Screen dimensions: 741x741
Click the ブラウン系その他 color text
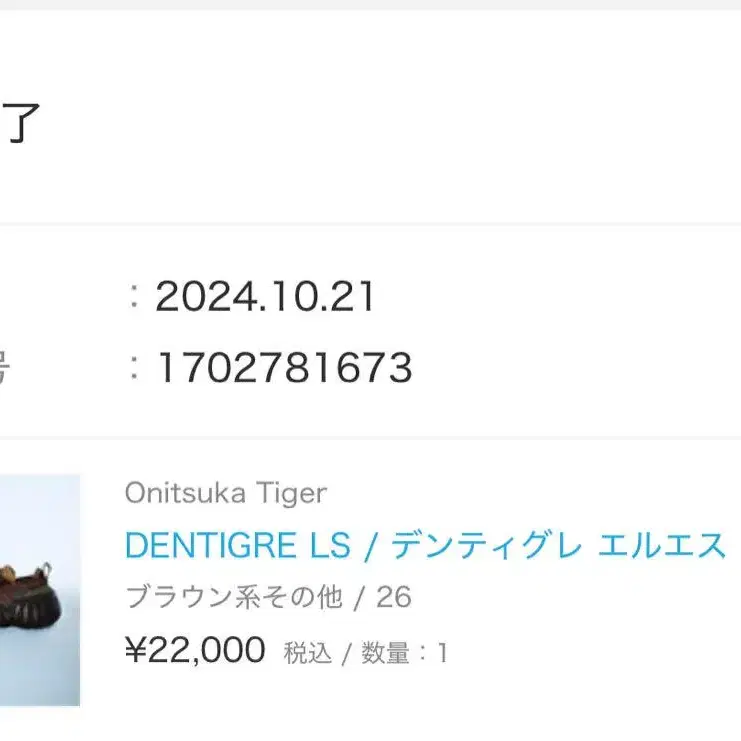coord(233,598)
